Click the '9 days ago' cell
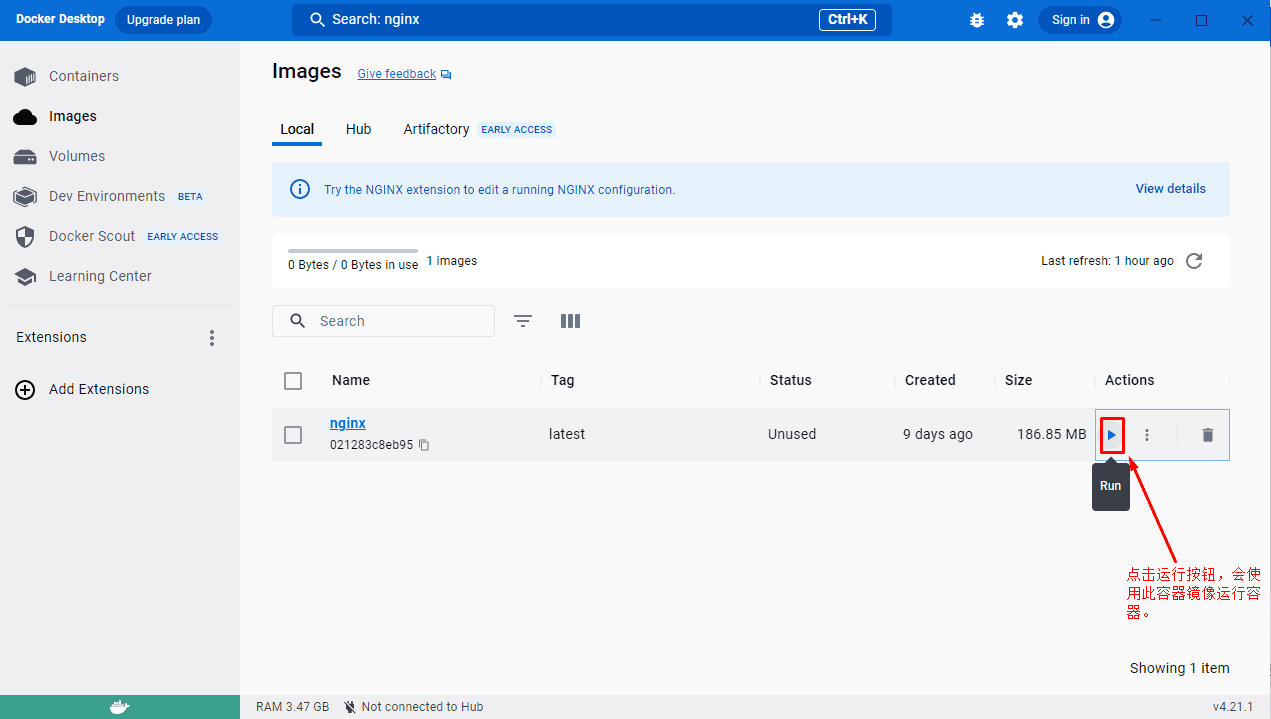The height and width of the screenshot is (719, 1271). (938, 434)
